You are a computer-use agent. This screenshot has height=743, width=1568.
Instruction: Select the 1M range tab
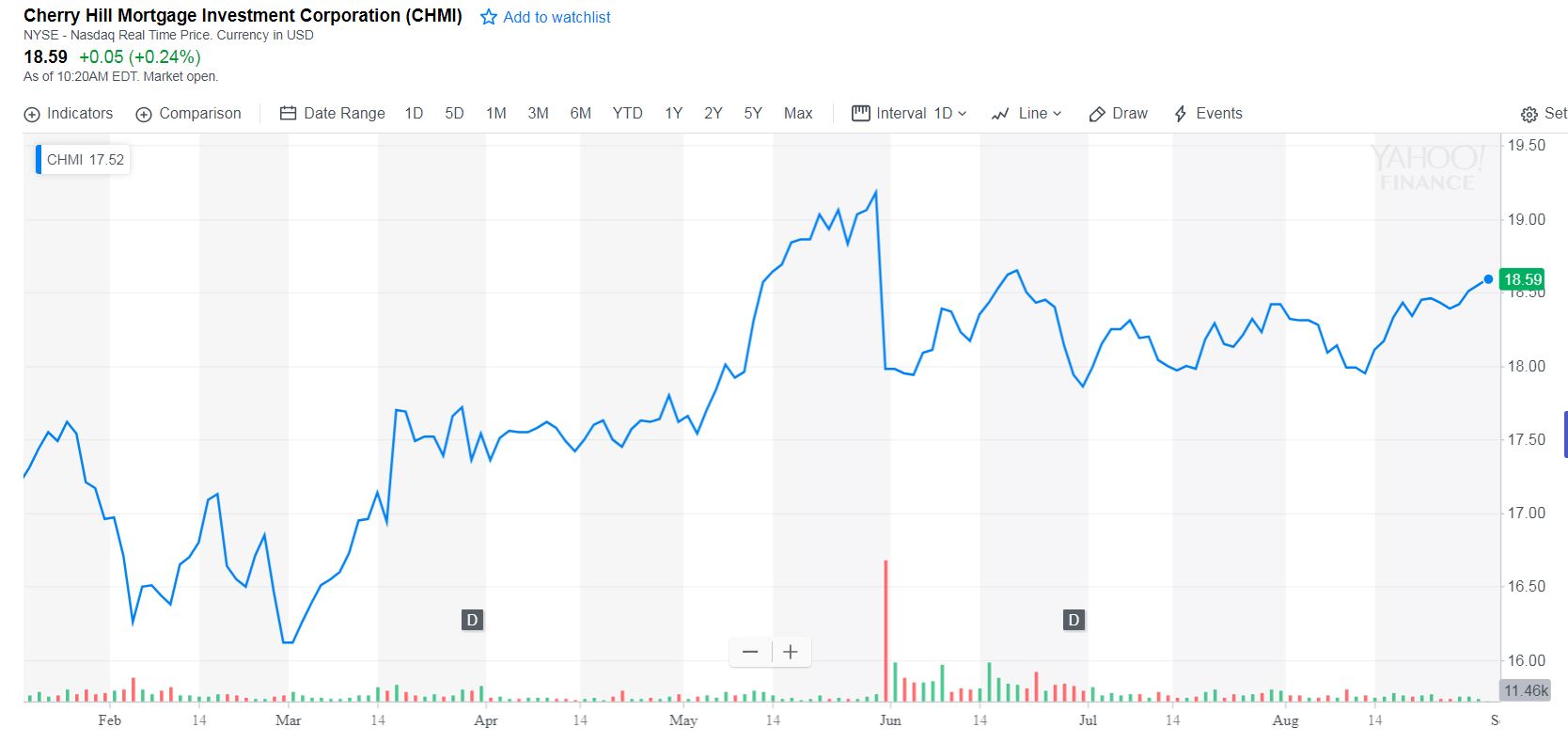click(x=496, y=114)
